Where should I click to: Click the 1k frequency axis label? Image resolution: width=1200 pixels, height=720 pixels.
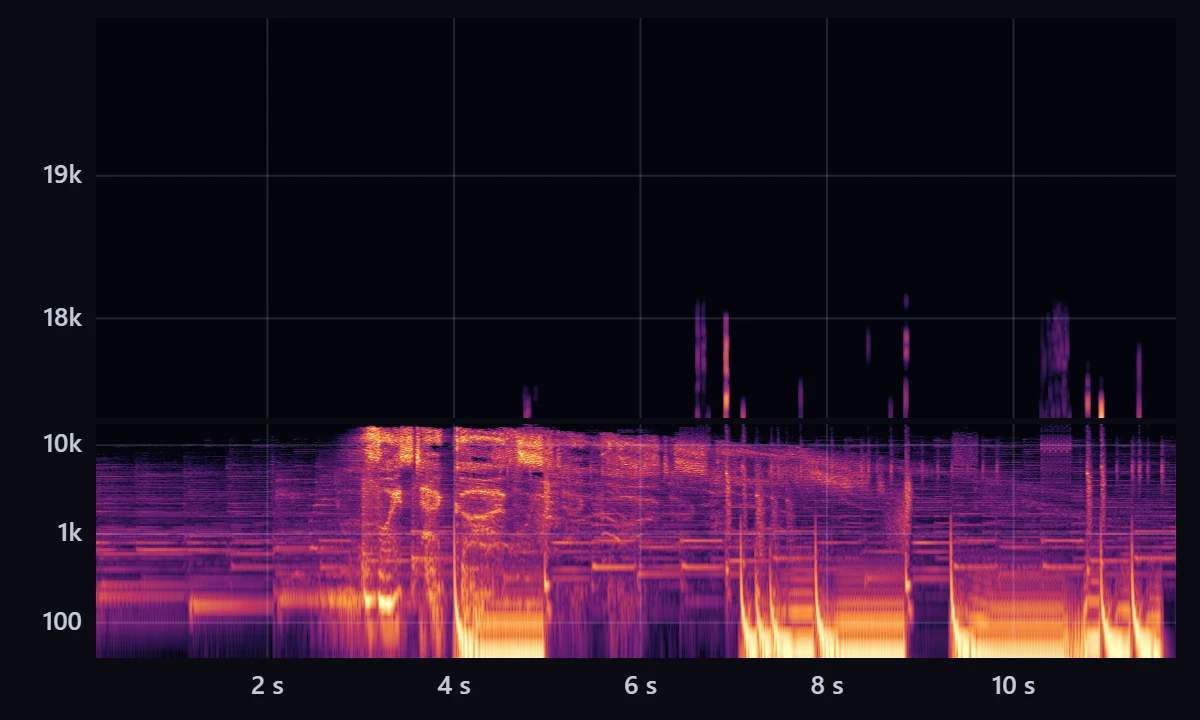[x=68, y=533]
